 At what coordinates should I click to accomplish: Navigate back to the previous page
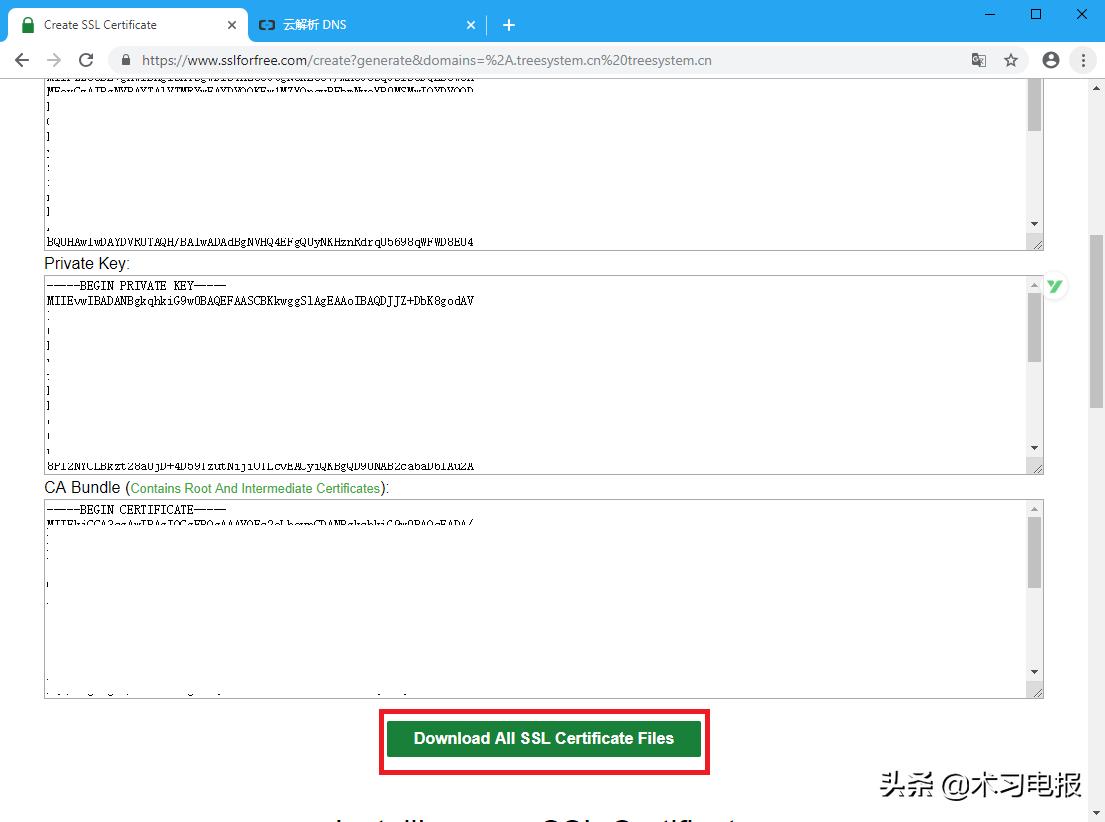pyautogui.click(x=22, y=60)
